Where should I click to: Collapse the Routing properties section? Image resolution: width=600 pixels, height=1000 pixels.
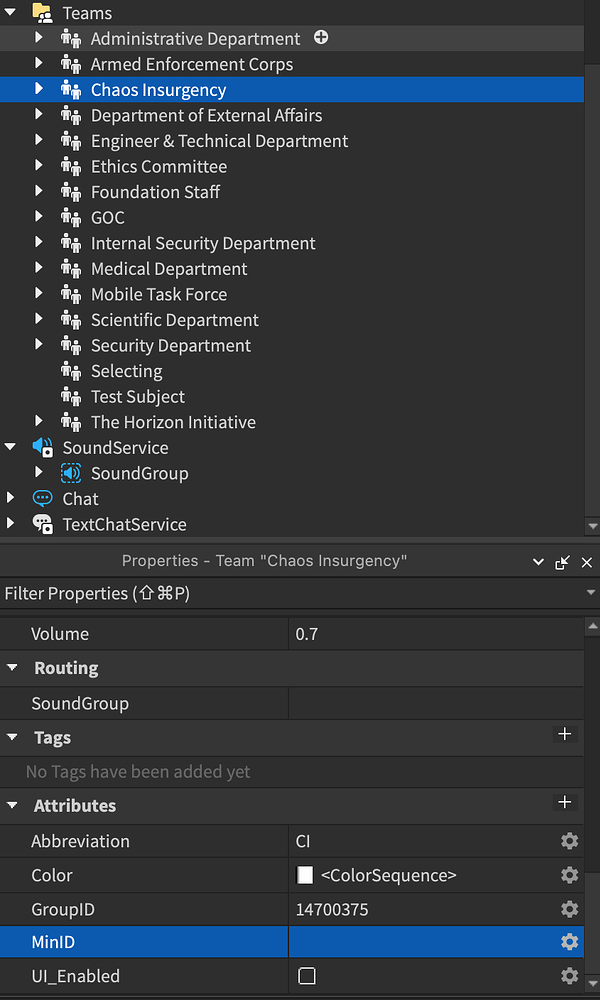[x=12, y=668]
